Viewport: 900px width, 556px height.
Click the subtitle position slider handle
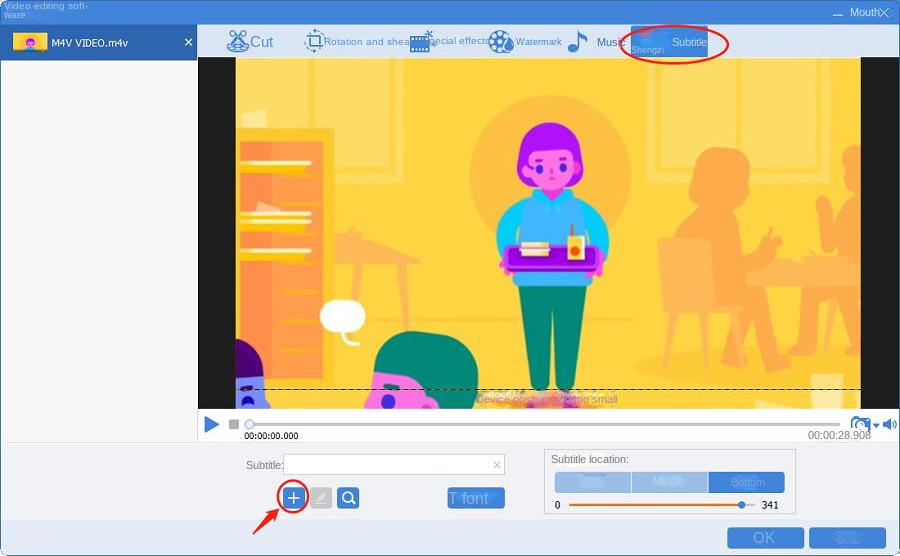pyautogui.click(x=741, y=505)
